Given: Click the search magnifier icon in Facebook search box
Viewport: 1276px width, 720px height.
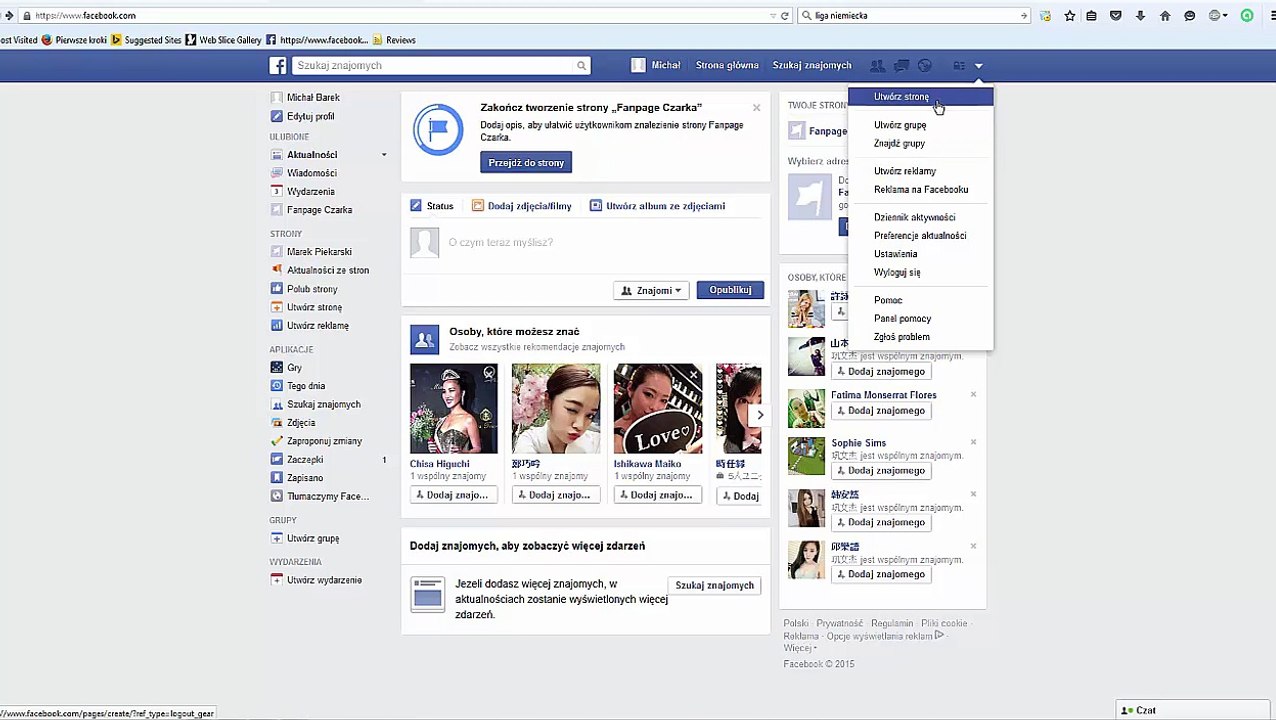Looking at the screenshot, I should 580,66.
